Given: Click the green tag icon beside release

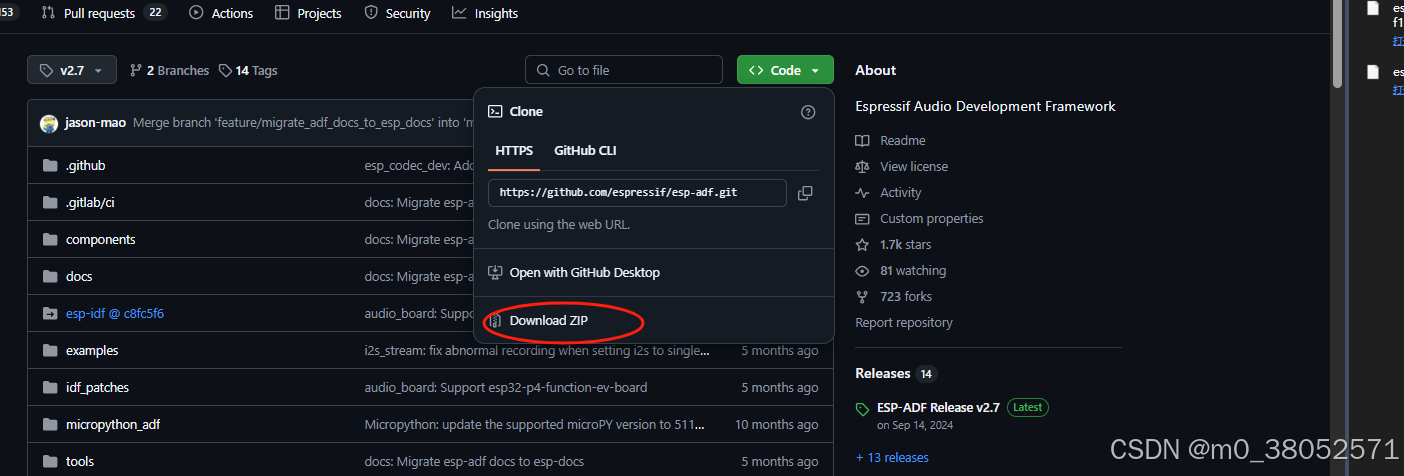Looking at the screenshot, I should pyautogui.click(x=863, y=409).
